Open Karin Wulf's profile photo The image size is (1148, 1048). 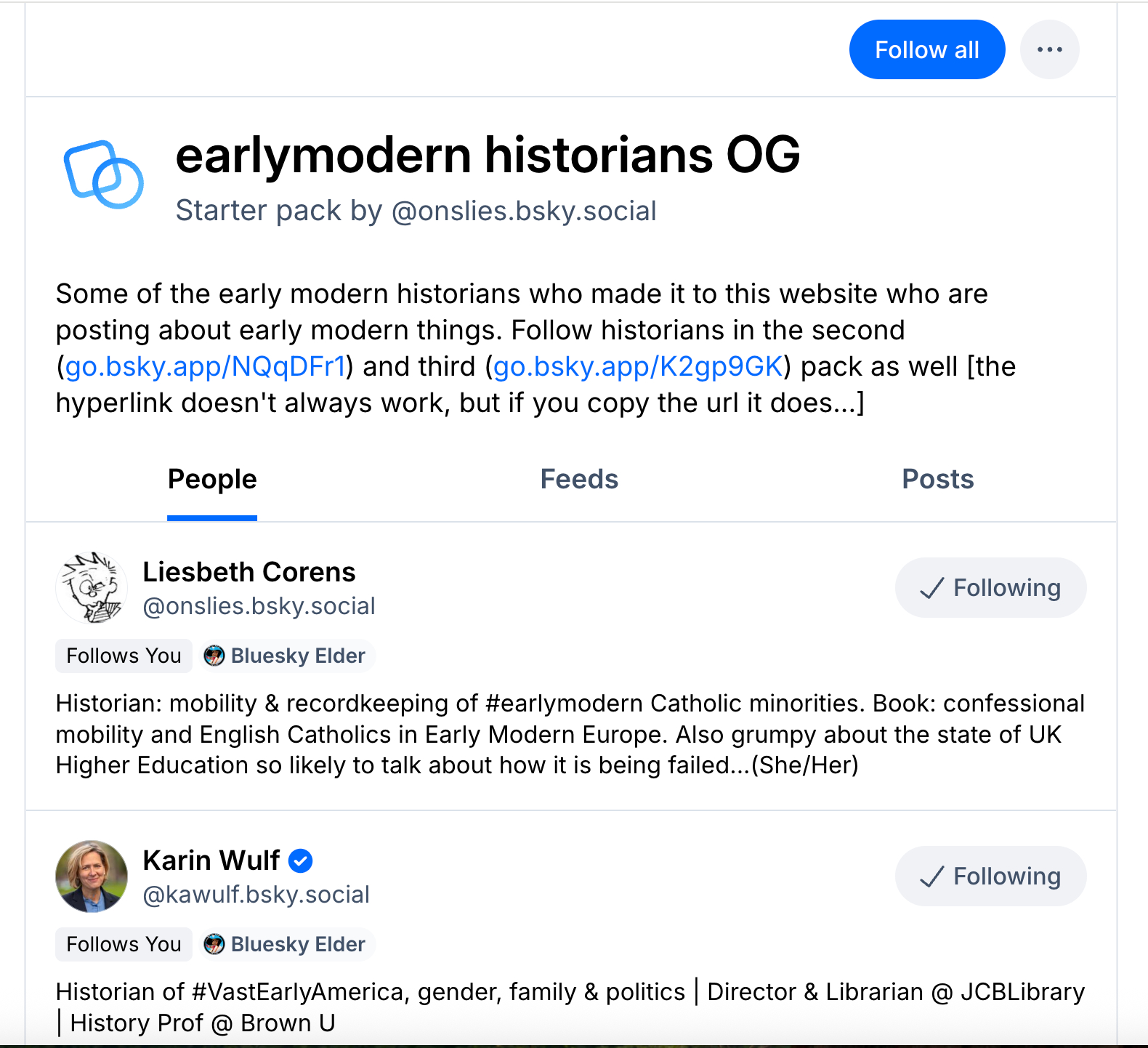(92, 876)
